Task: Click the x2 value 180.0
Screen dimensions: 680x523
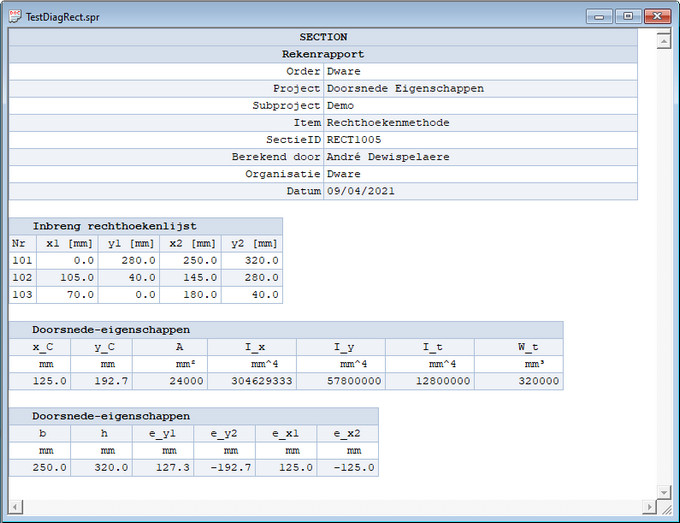Action: 200,295
